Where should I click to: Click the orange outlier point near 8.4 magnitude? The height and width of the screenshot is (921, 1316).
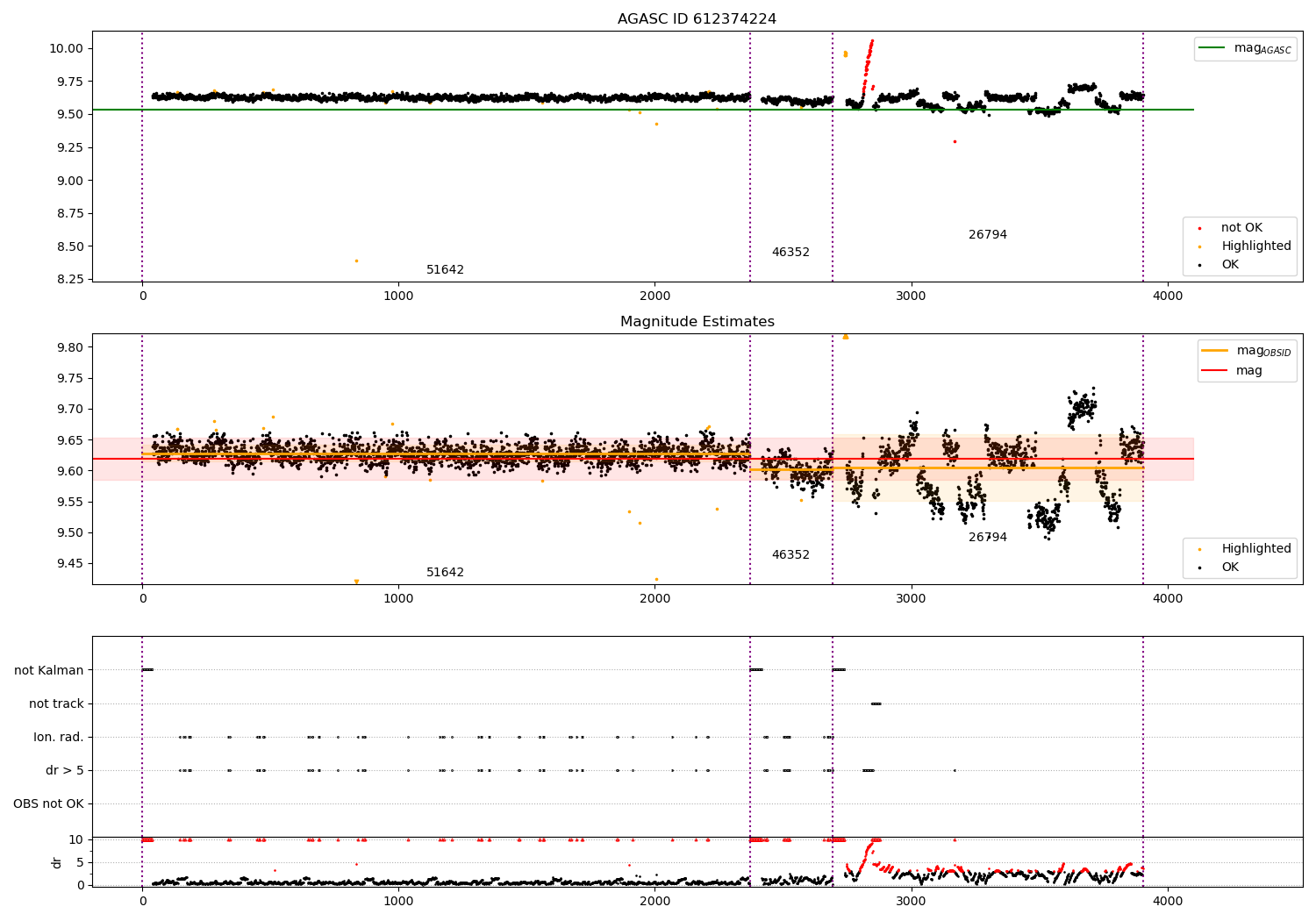[356, 261]
